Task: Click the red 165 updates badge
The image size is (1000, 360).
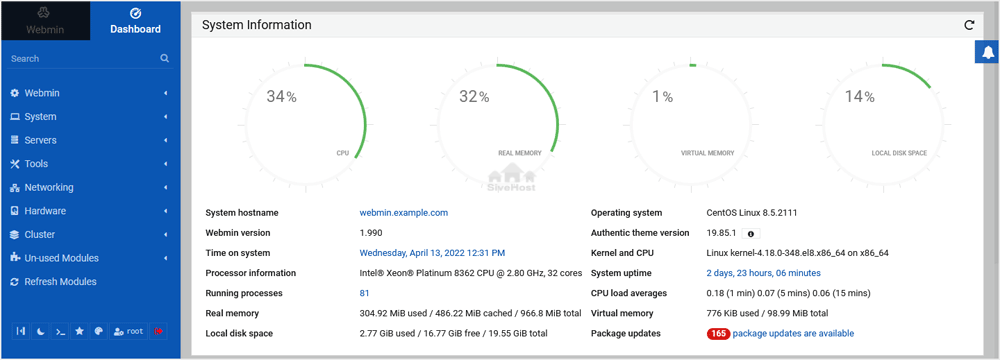Action: (718, 333)
